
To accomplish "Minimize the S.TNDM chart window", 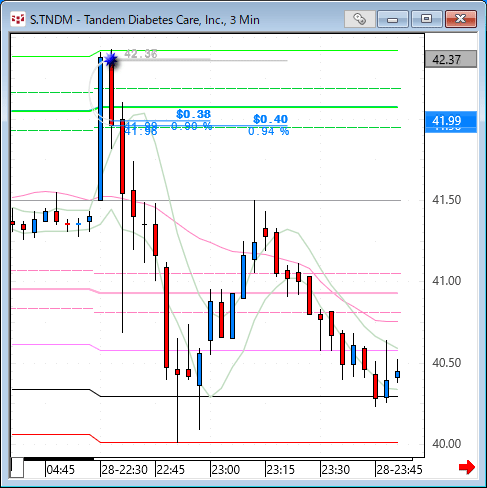I will tap(393, 19).
